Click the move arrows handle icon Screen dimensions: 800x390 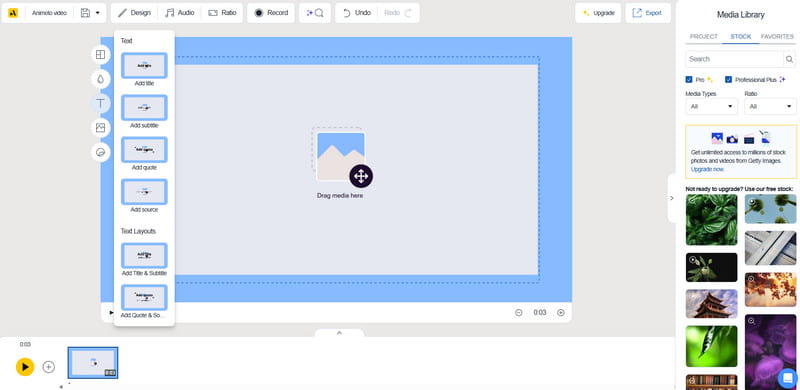tap(361, 177)
